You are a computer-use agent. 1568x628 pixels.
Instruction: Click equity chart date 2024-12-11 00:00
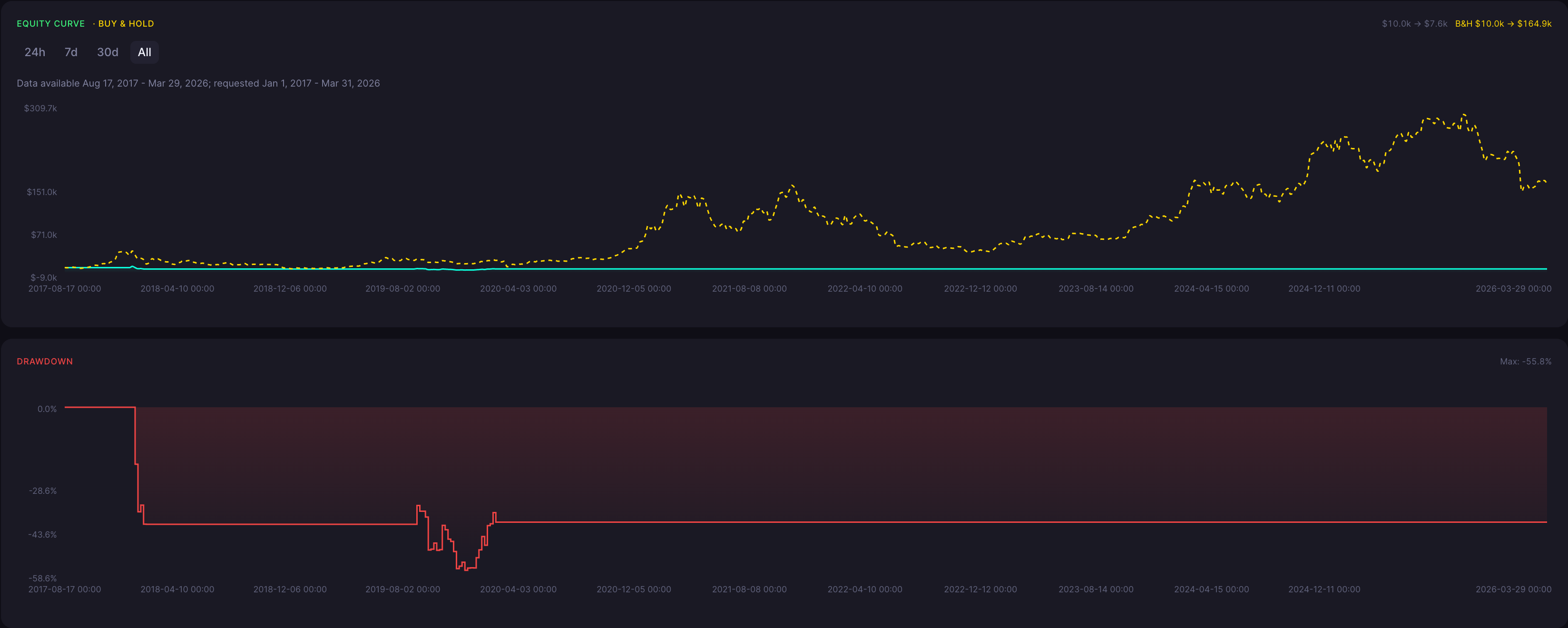pyautogui.click(x=1324, y=289)
